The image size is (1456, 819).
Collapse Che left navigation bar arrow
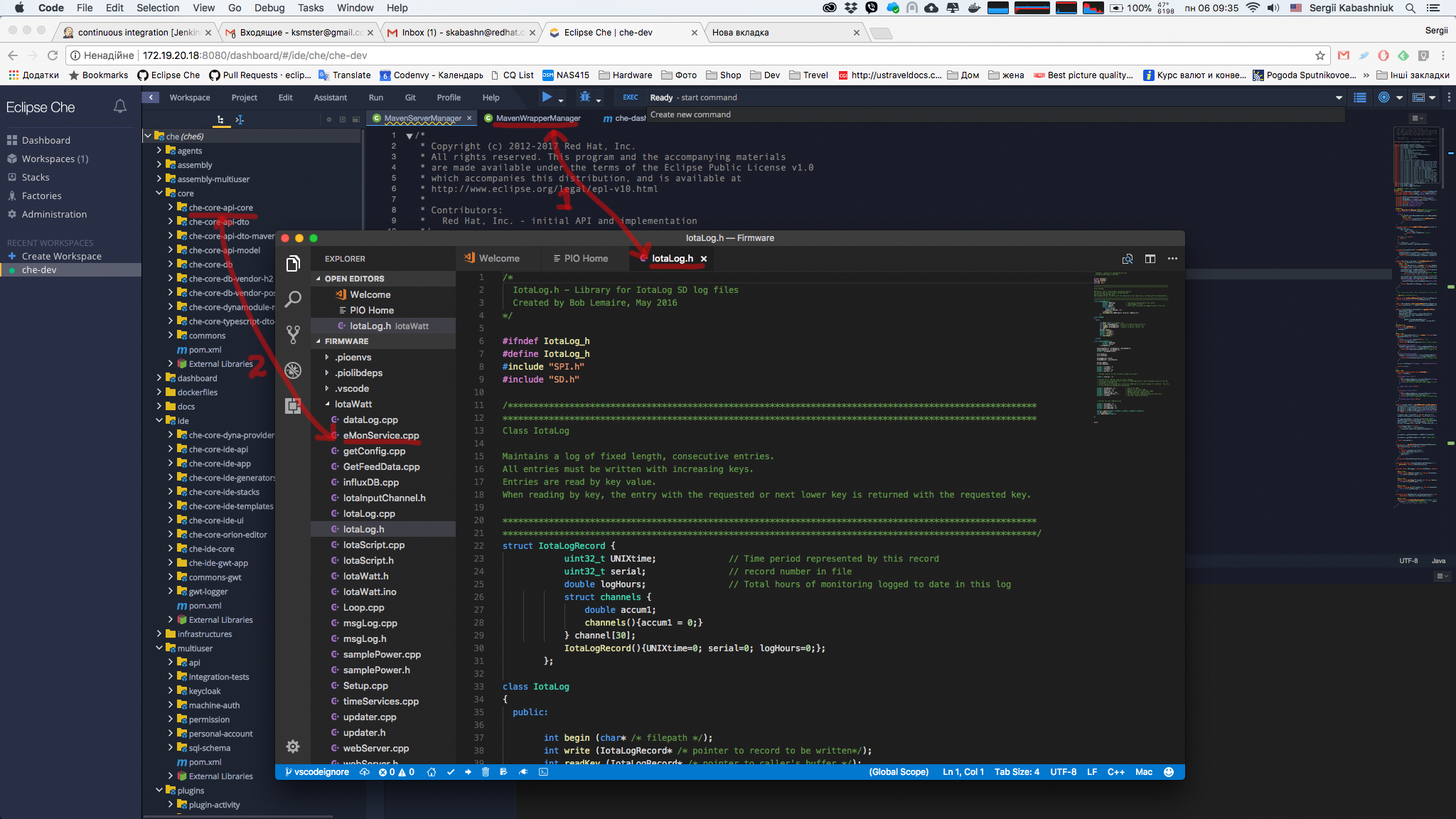[151, 97]
